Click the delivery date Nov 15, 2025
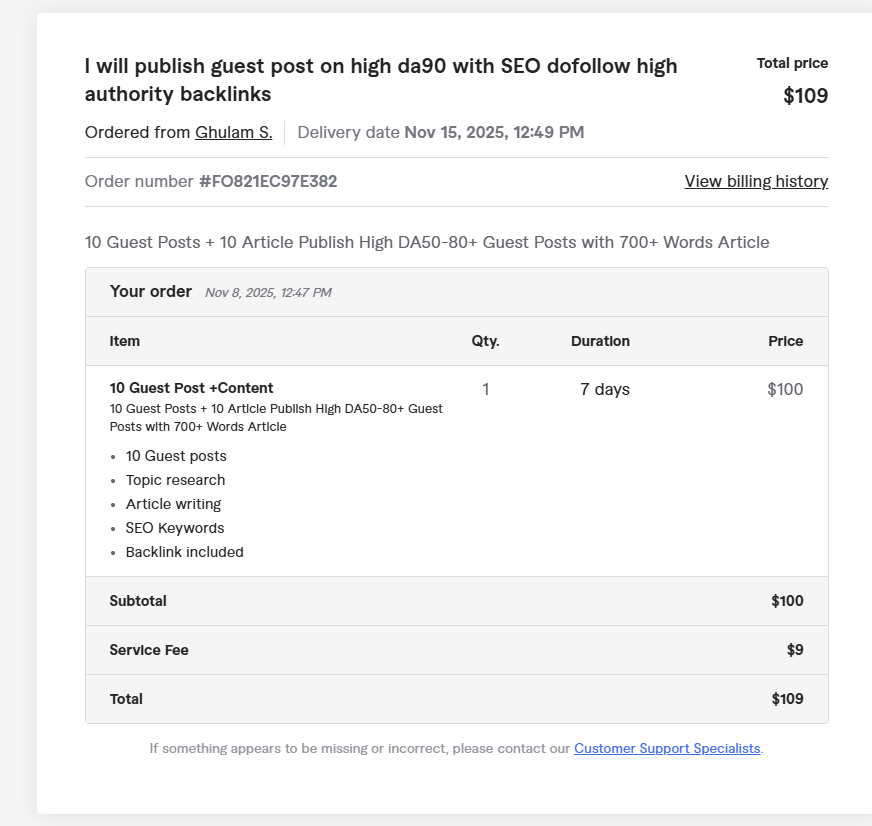This screenshot has width=872, height=826. [494, 132]
